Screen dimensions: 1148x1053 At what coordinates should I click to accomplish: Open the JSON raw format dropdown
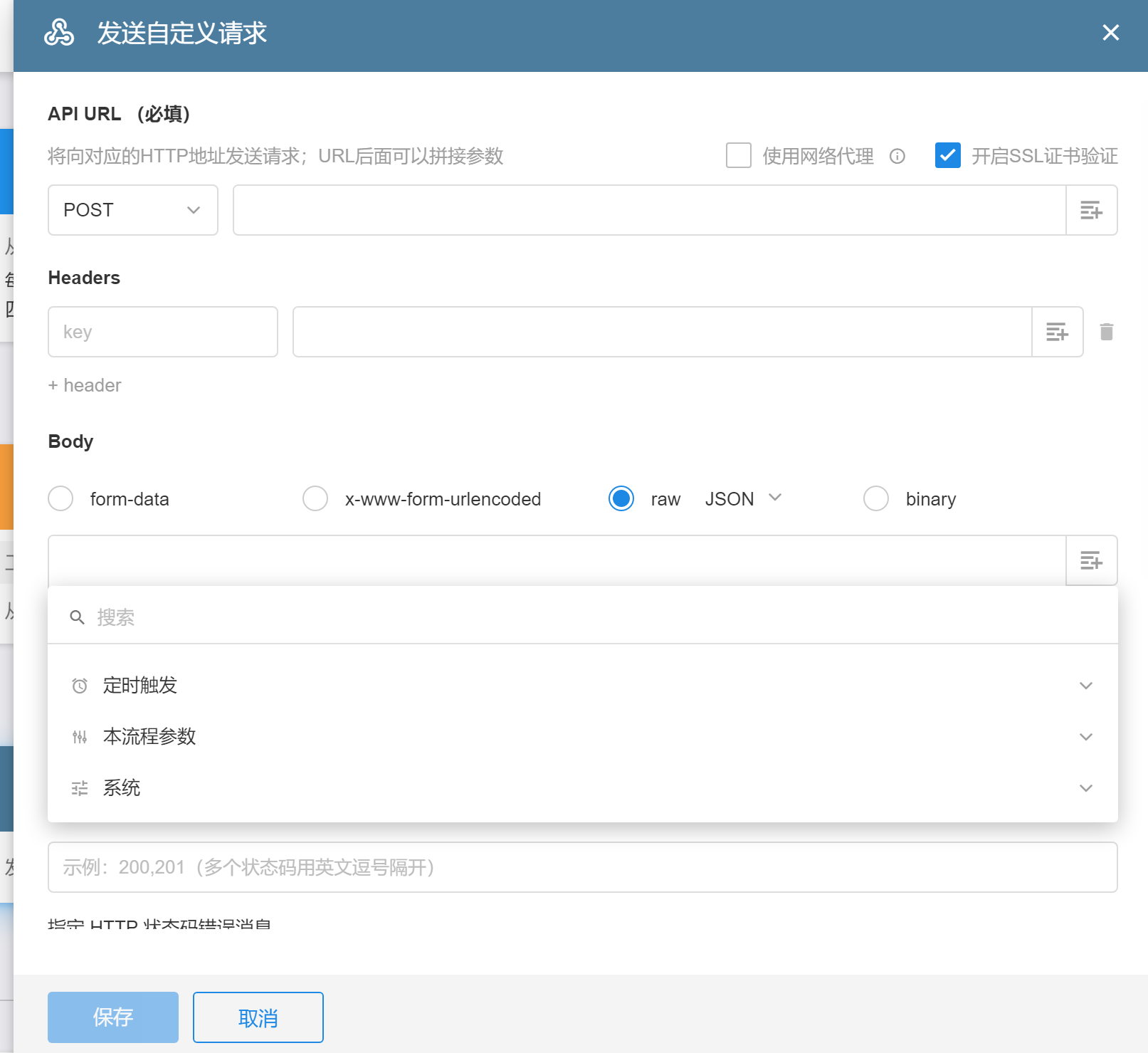pos(743,498)
